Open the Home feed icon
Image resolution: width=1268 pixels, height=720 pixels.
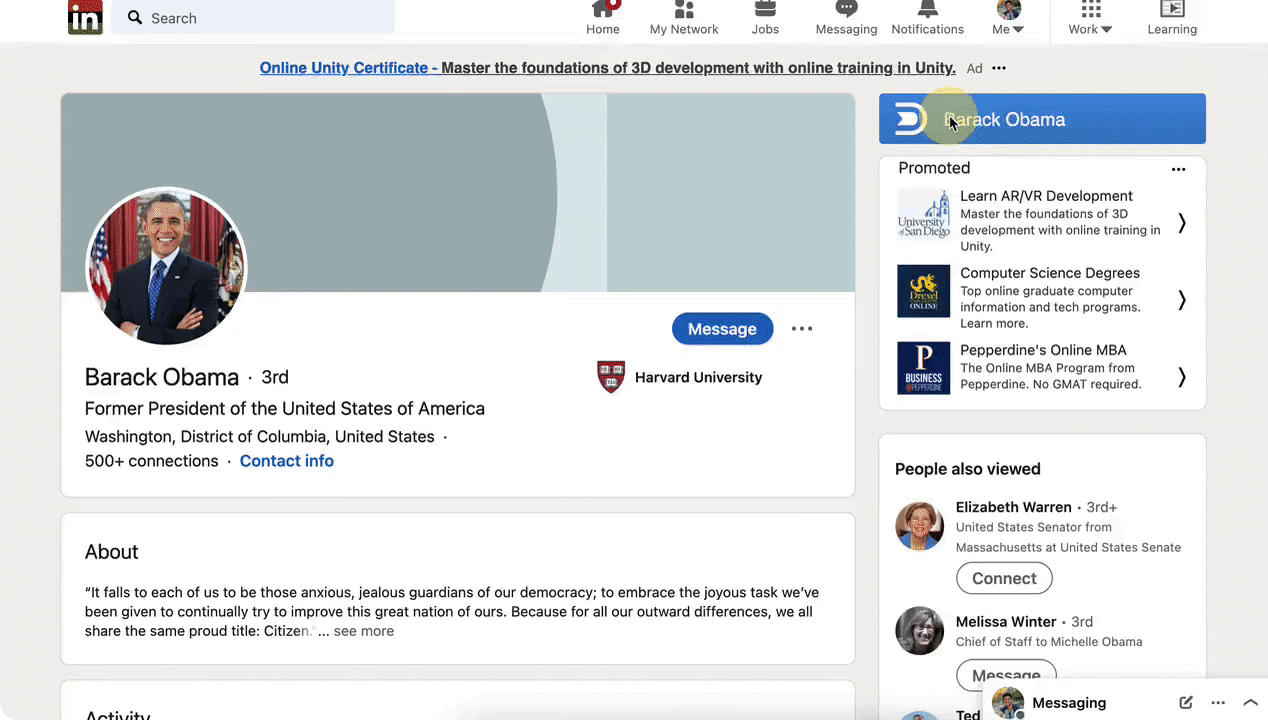(603, 9)
